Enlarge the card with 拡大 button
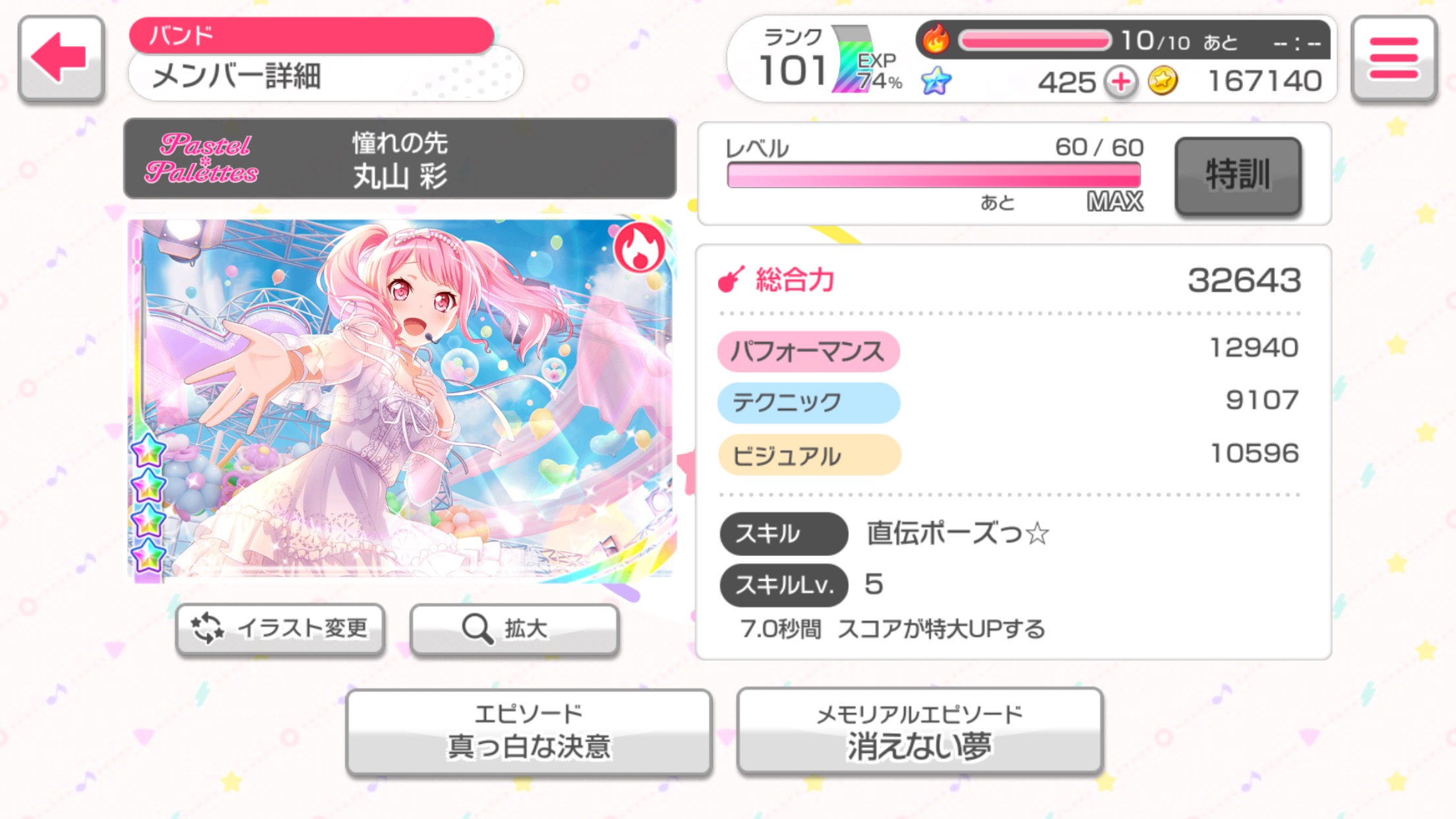1456x819 pixels. [514, 628]
